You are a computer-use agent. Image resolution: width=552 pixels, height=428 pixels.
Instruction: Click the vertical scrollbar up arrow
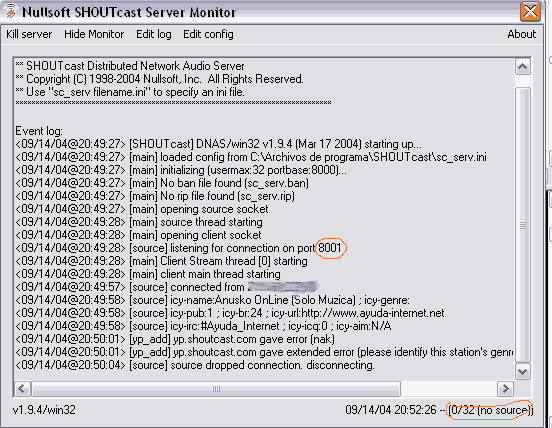coord(523,67)
